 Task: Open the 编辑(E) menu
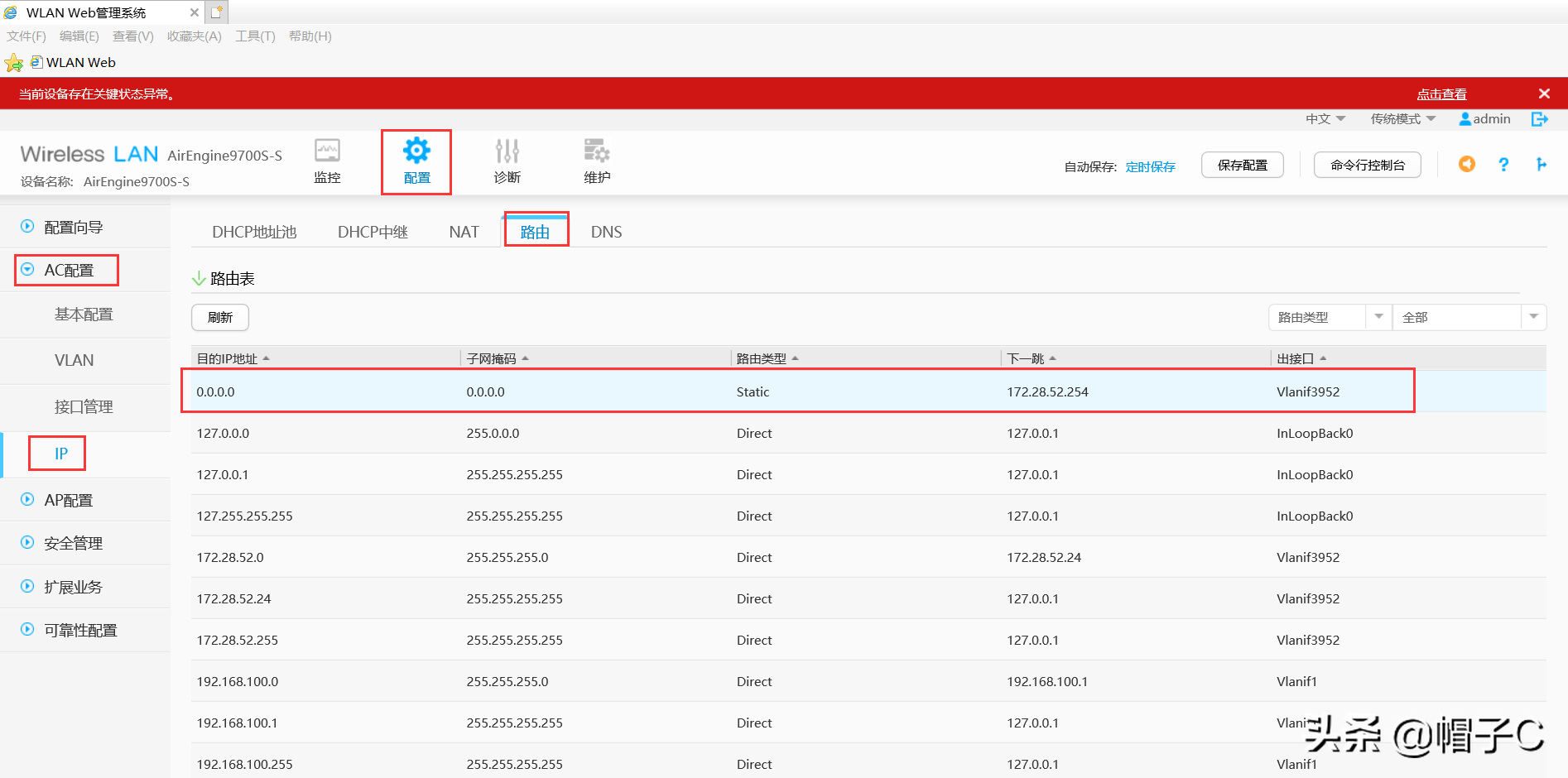79,36
